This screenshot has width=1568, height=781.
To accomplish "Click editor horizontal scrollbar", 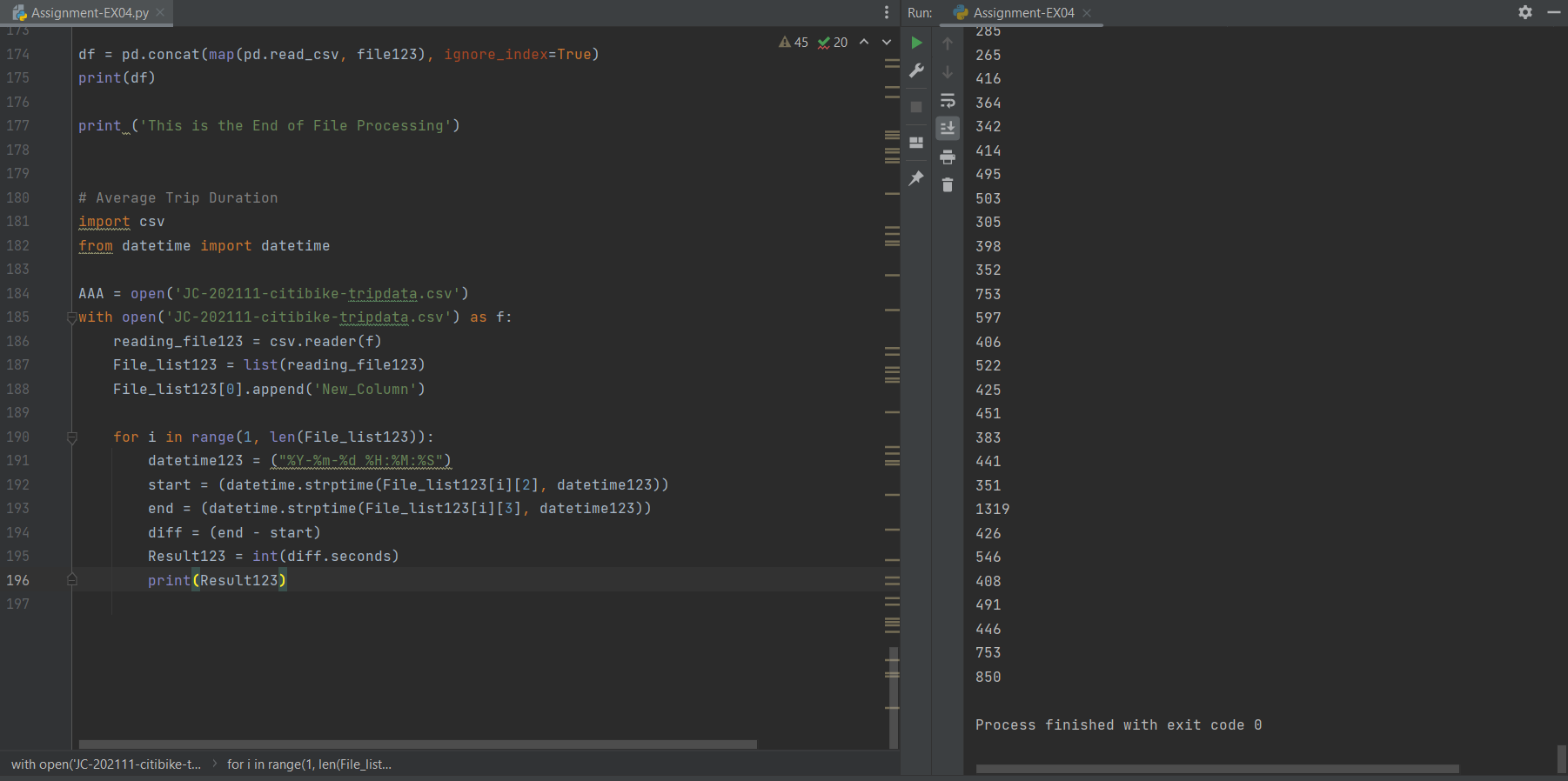I will 418,744.
